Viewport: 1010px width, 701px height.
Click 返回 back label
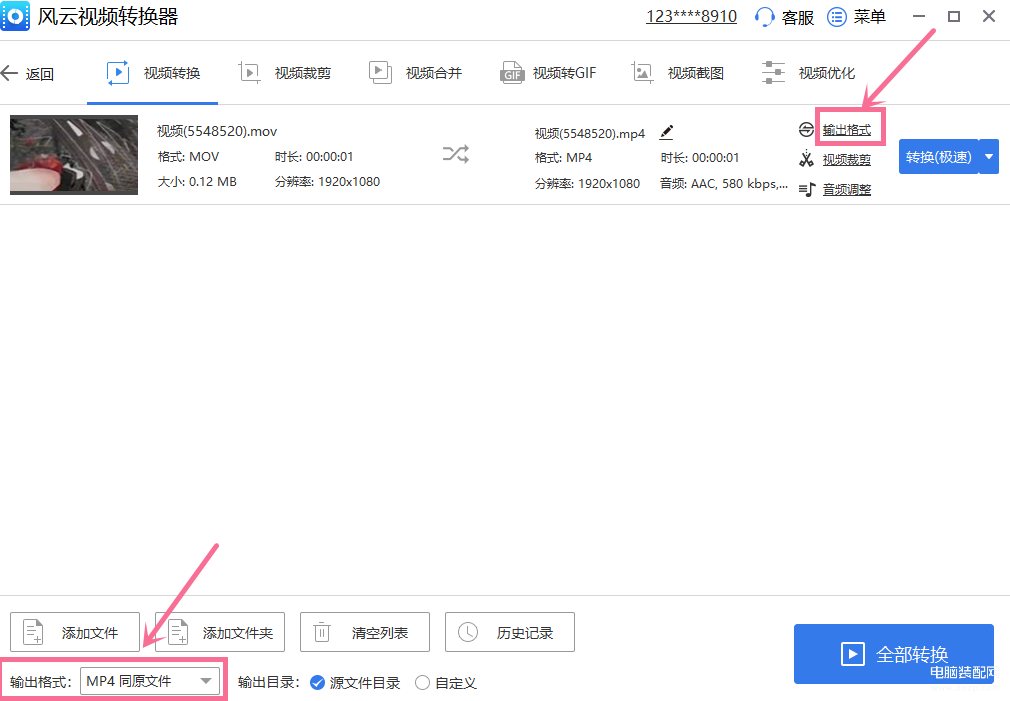[39, 74]
